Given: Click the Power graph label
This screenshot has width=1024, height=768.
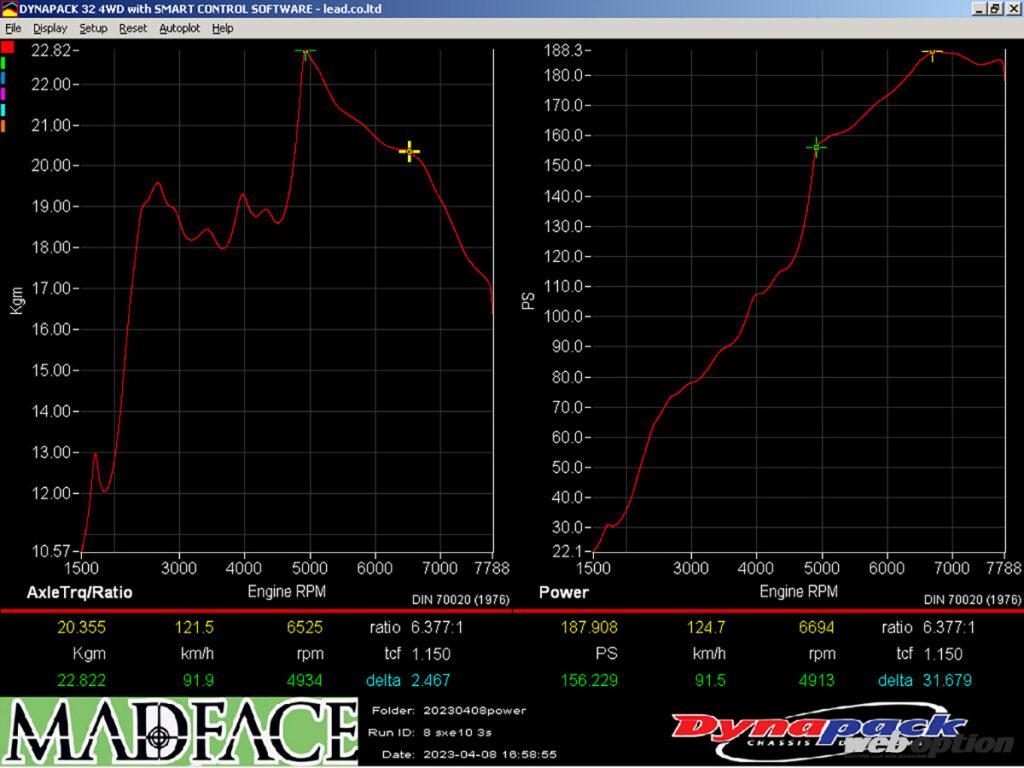Looking at the screenshot, I should tap(563, 592).
